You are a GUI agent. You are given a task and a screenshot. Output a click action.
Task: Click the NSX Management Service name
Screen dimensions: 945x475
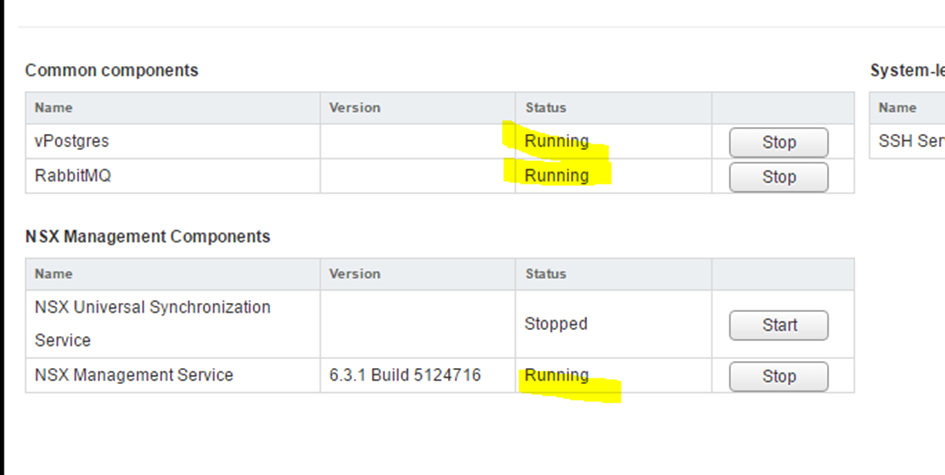134,375
